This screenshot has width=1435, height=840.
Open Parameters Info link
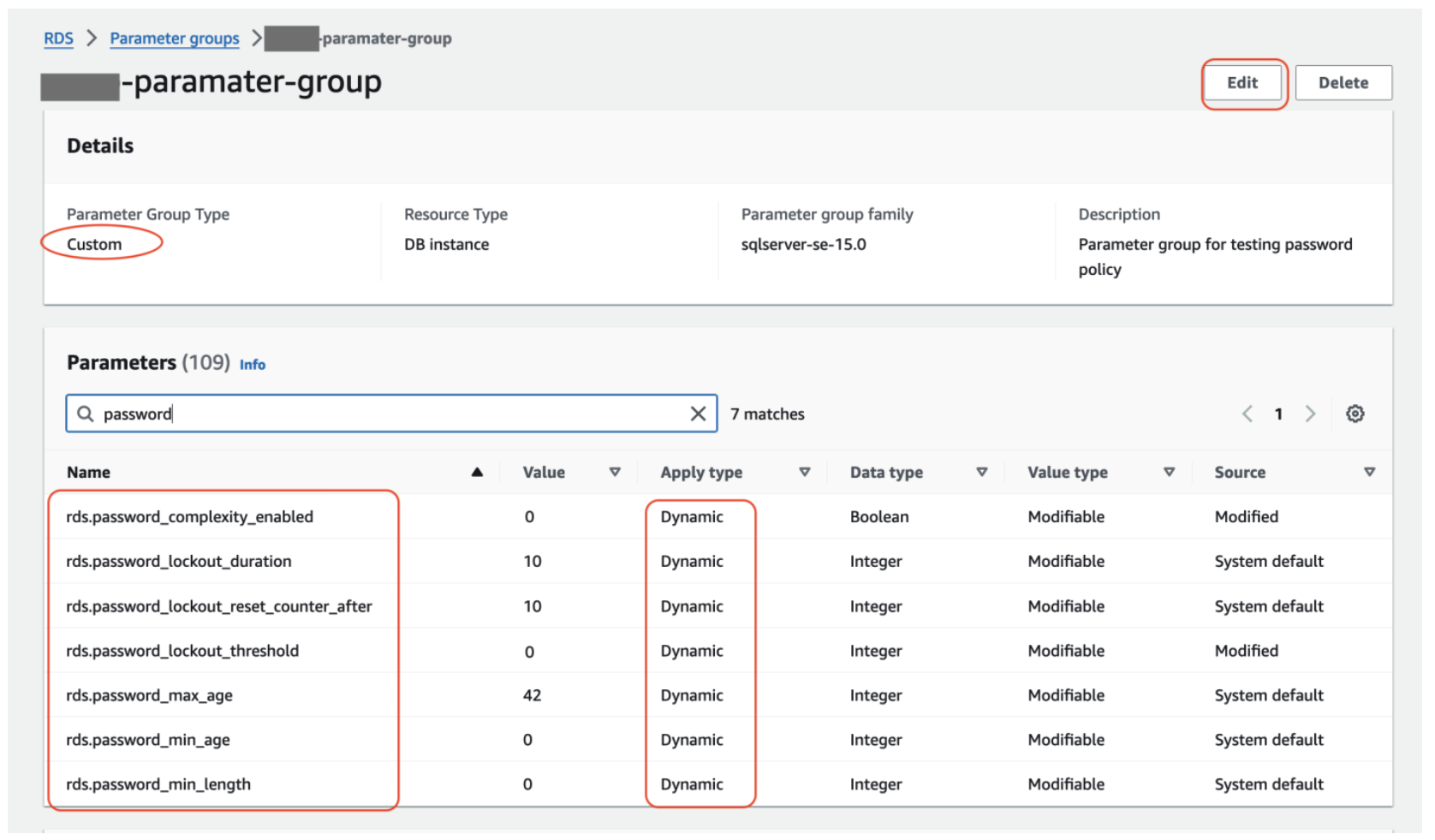coord(253,365)
